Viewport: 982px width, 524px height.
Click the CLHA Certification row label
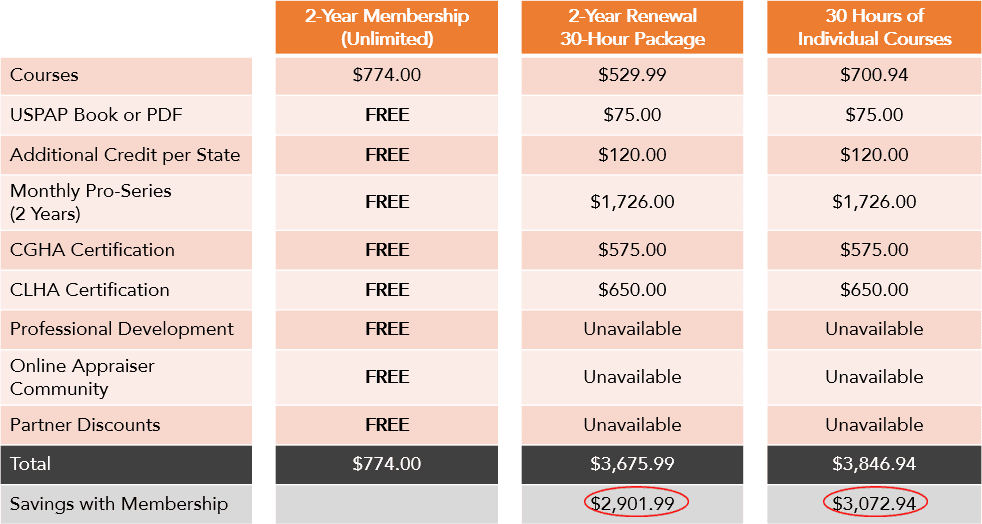tap(90, 290)
